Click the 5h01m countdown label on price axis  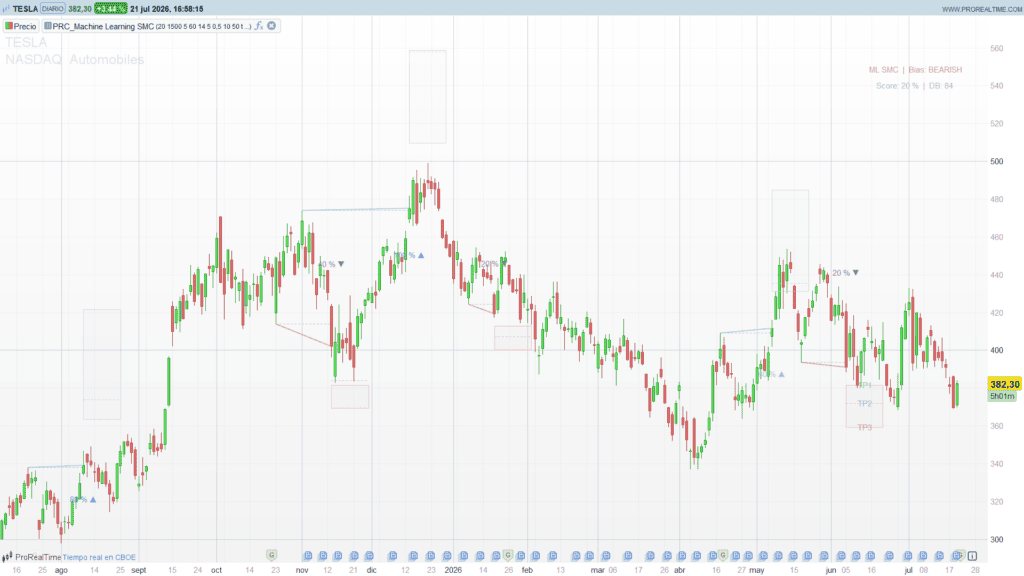click(1002, 396)
